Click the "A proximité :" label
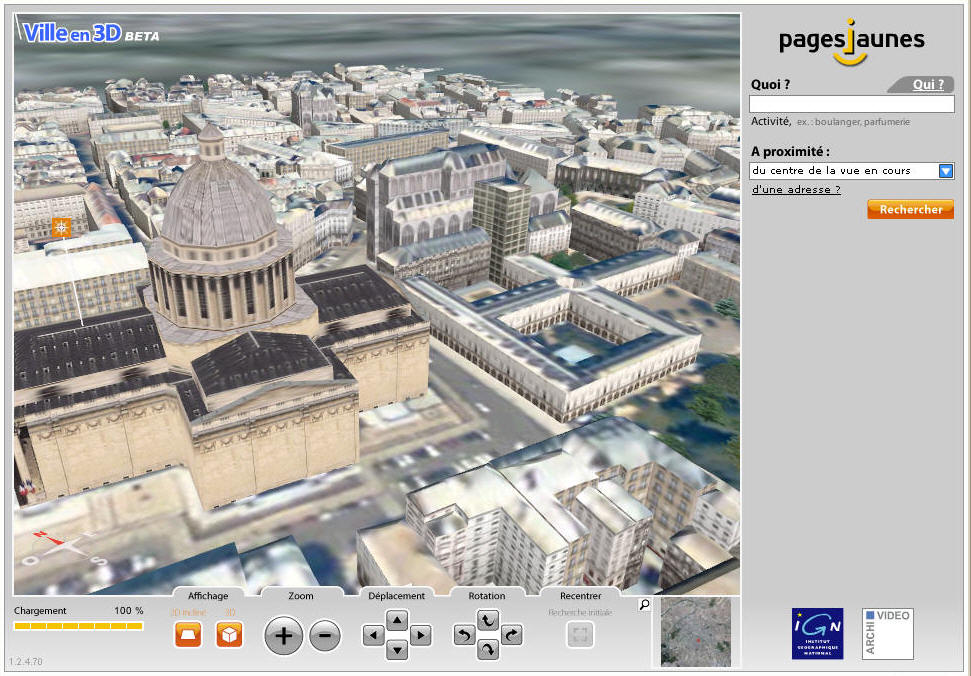The width and height of the screenshot is (971, 676). (790, 152)
